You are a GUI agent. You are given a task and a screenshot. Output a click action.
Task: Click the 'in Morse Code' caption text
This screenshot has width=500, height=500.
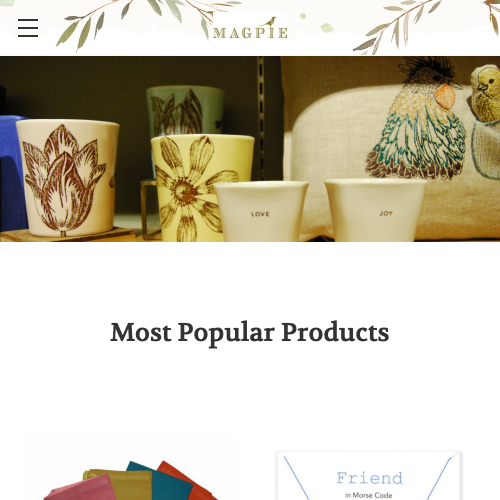point(368,495)
